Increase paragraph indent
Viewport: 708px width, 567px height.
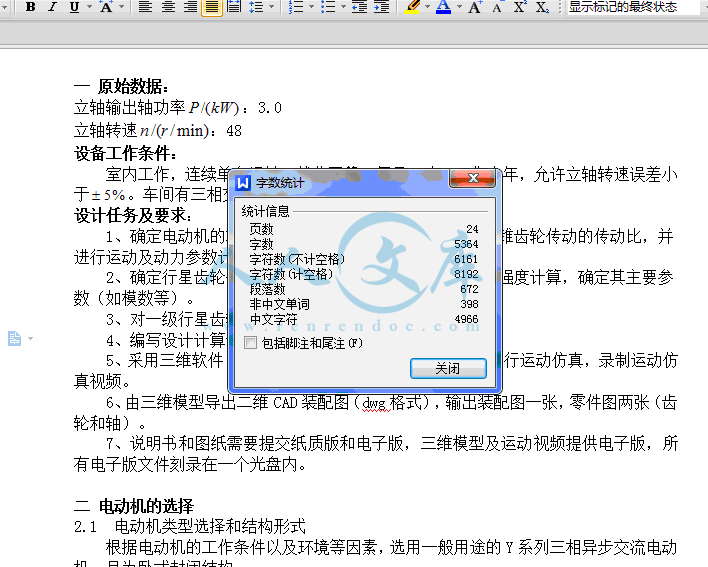pos(382,7)
